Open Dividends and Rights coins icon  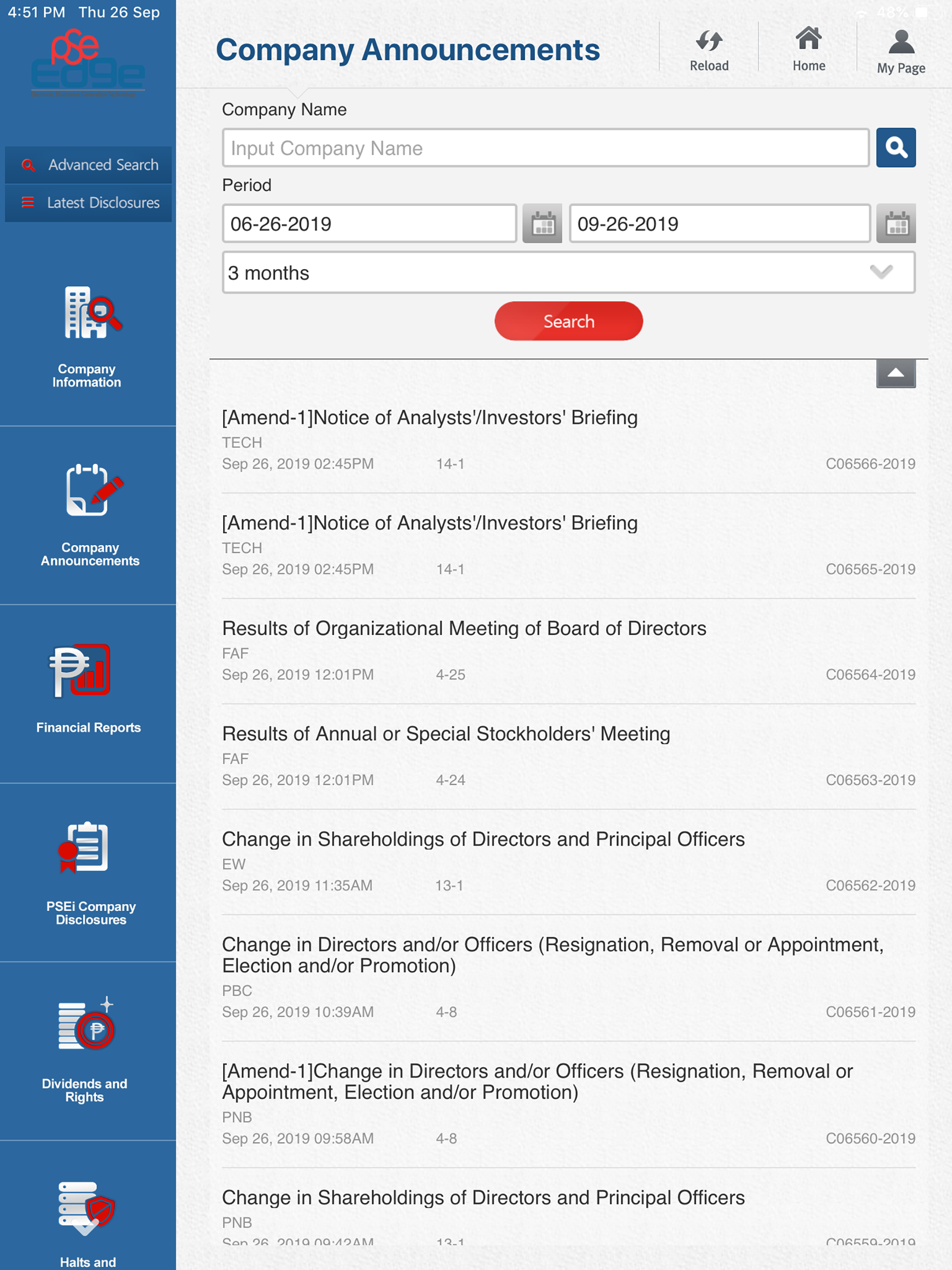86,1024
